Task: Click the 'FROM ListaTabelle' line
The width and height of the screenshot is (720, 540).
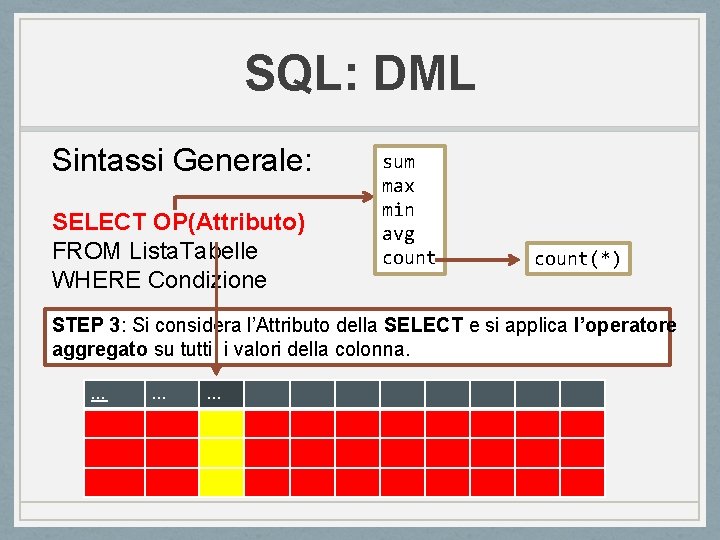Action: 155,251
